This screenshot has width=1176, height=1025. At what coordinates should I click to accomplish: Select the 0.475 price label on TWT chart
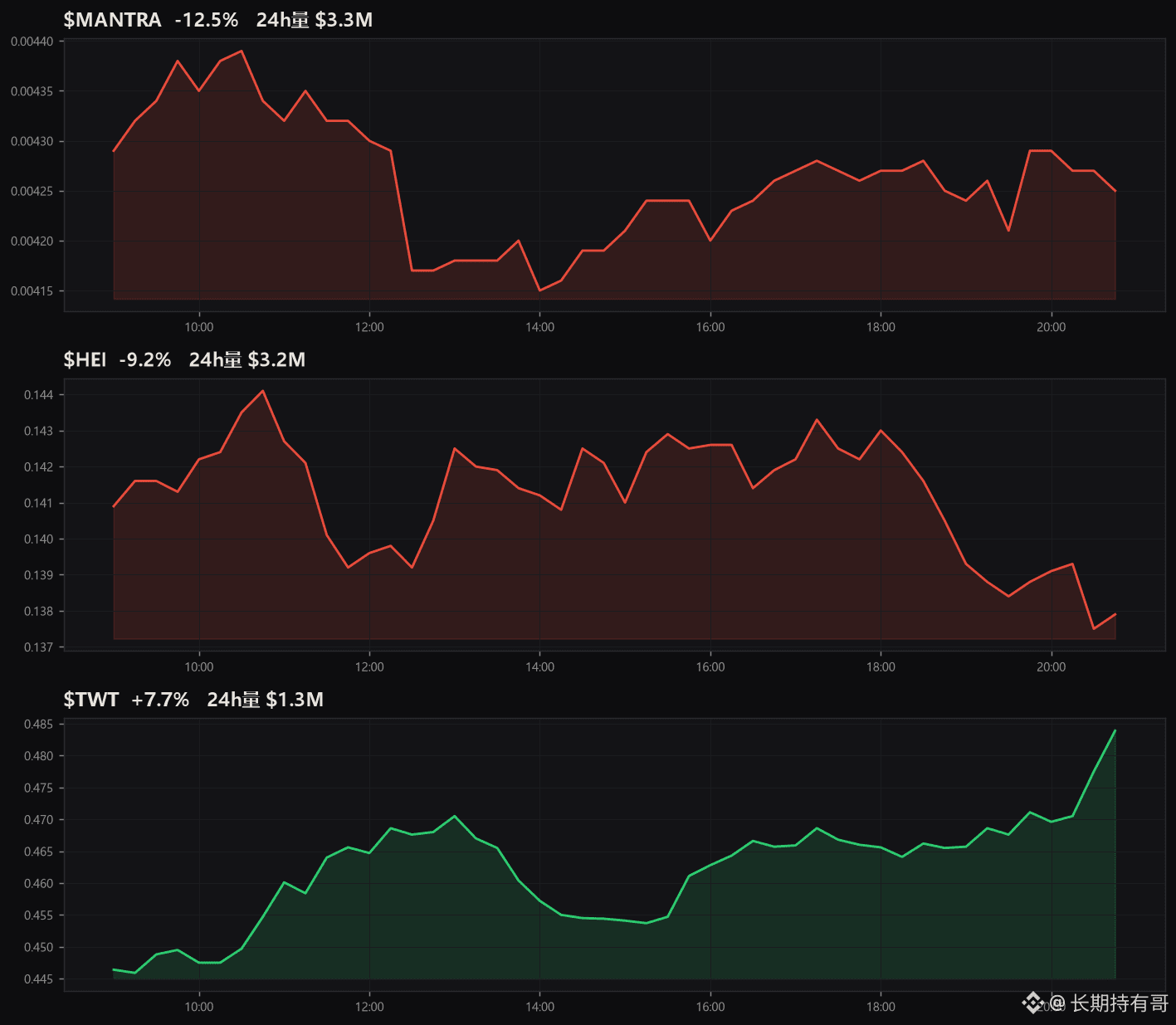click(38, 788)
